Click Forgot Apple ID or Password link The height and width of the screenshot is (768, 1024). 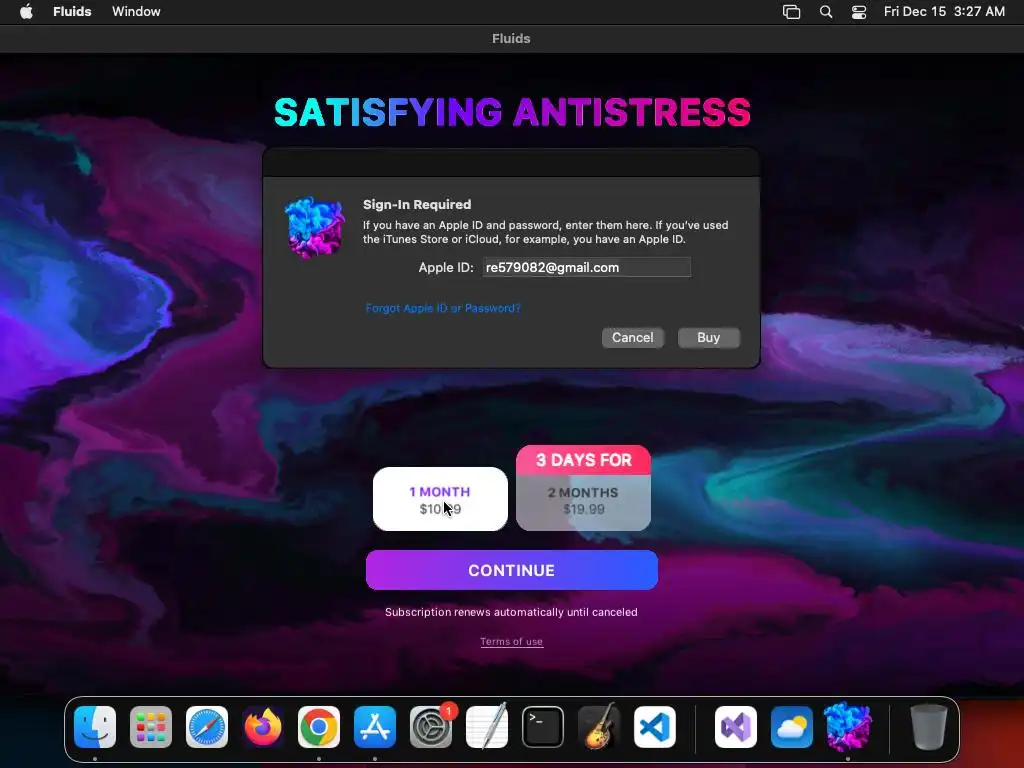tap(443, 308)
